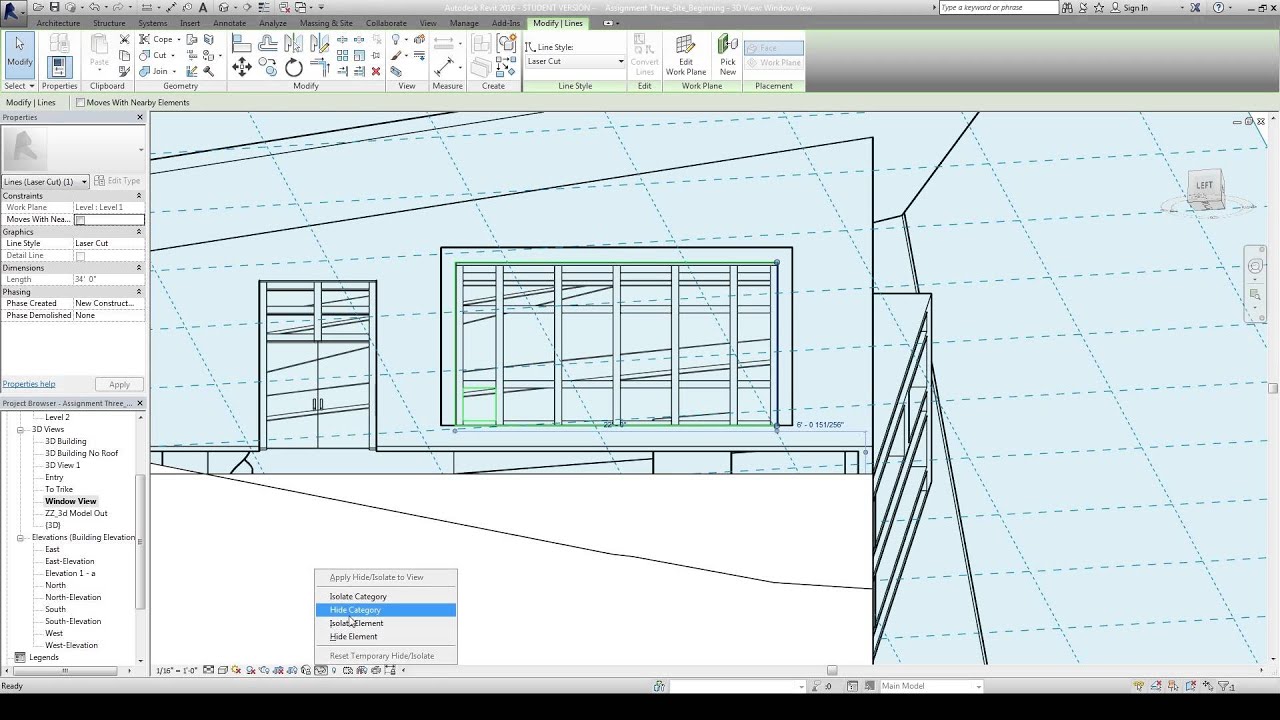The width and height of the screenshot is (1280, 720).
Task: Toggle the Detail Line checkbox
Action: point(81,256)
